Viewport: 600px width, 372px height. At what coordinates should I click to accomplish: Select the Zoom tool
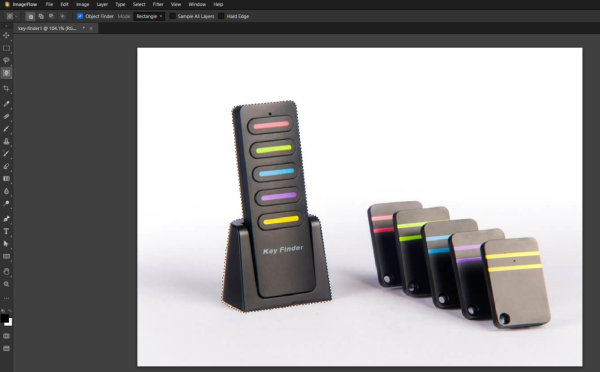[x=6, y=284]
